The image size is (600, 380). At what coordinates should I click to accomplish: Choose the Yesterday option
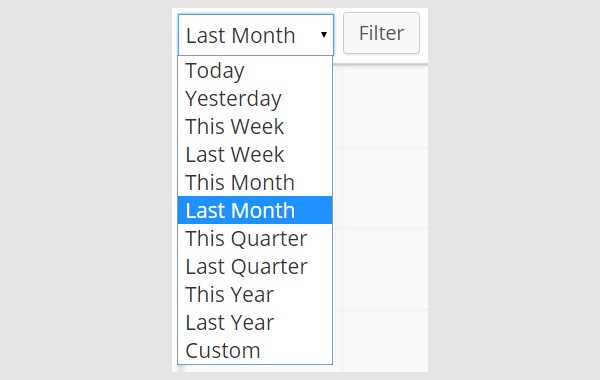255,98
